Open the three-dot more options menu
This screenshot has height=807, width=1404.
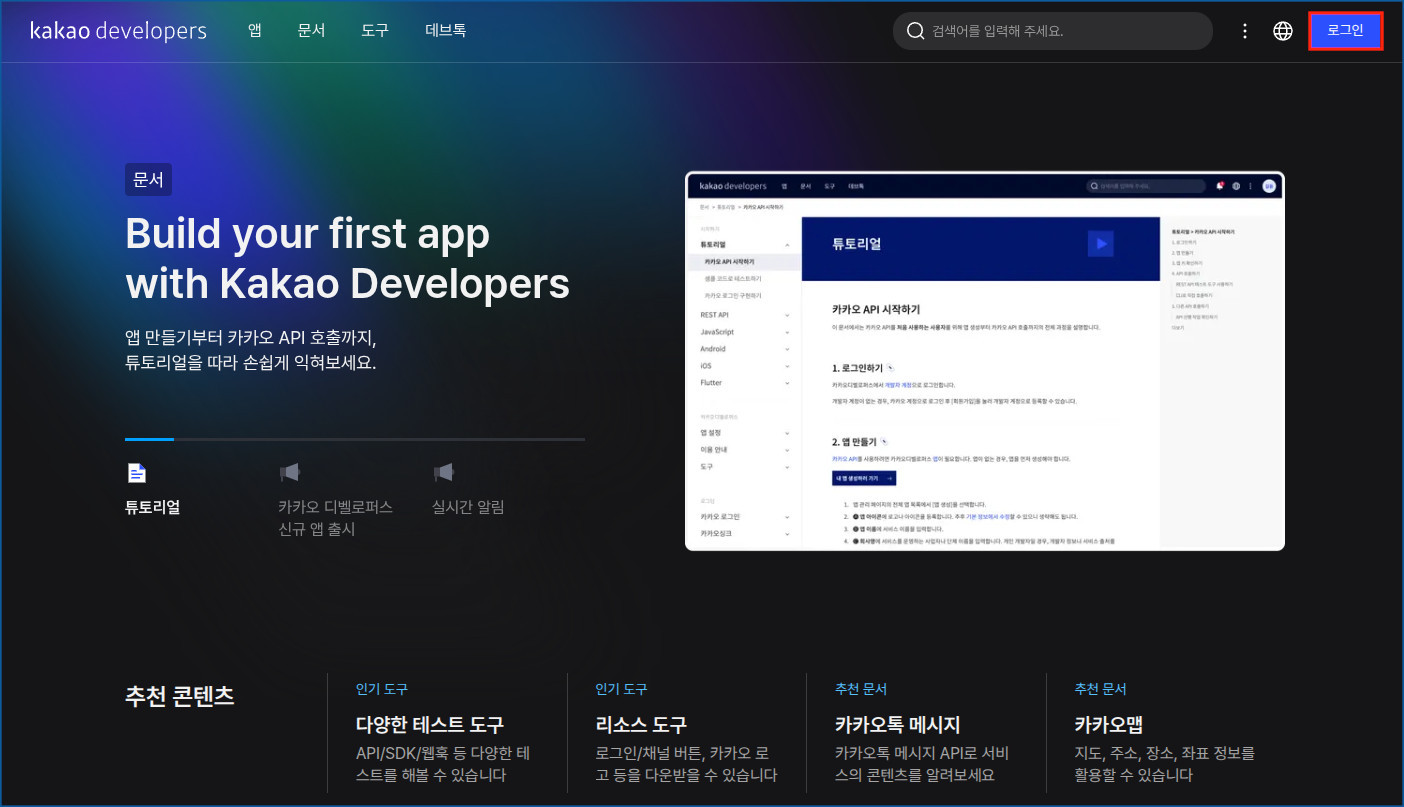(x=1245, y=31)
